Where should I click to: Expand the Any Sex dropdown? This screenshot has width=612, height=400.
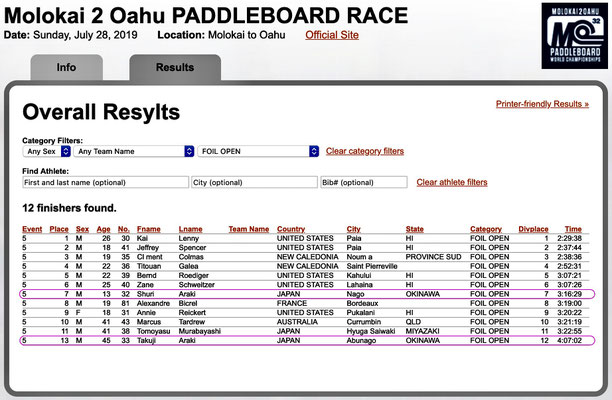click(46, 151)
